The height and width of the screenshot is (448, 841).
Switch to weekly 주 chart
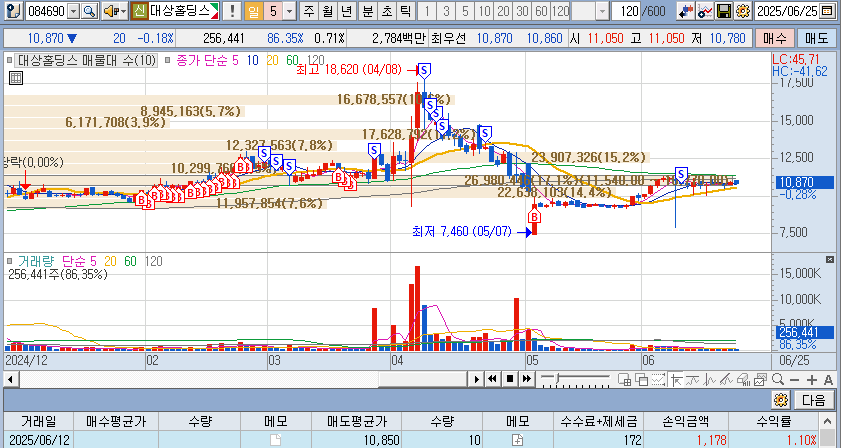pyautogui.click(x=308, y=10)
